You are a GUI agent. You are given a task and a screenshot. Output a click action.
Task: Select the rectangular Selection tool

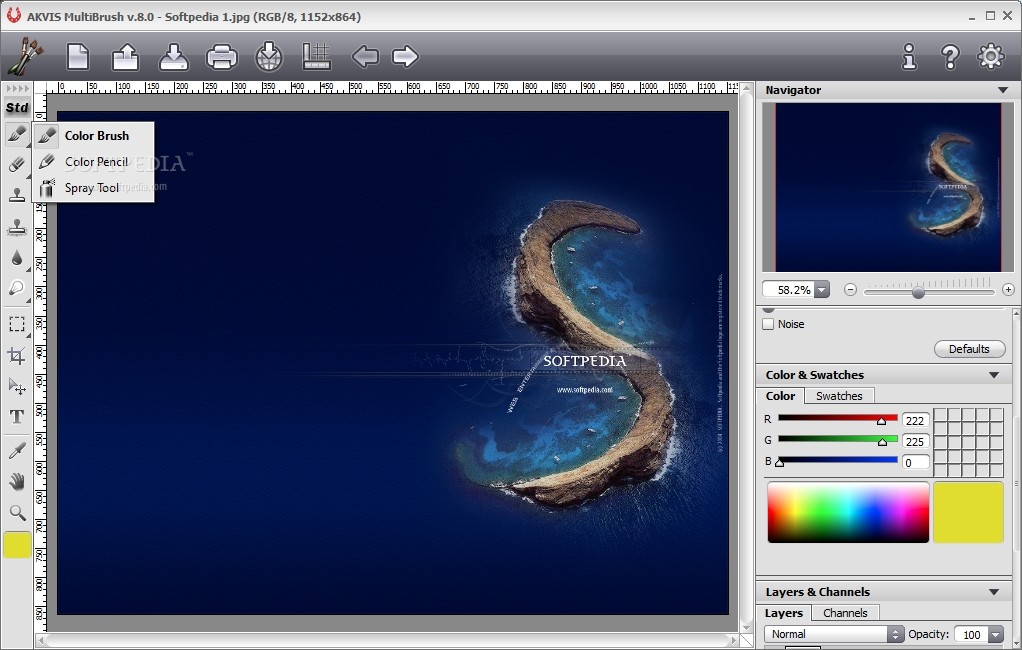point(17,324)
